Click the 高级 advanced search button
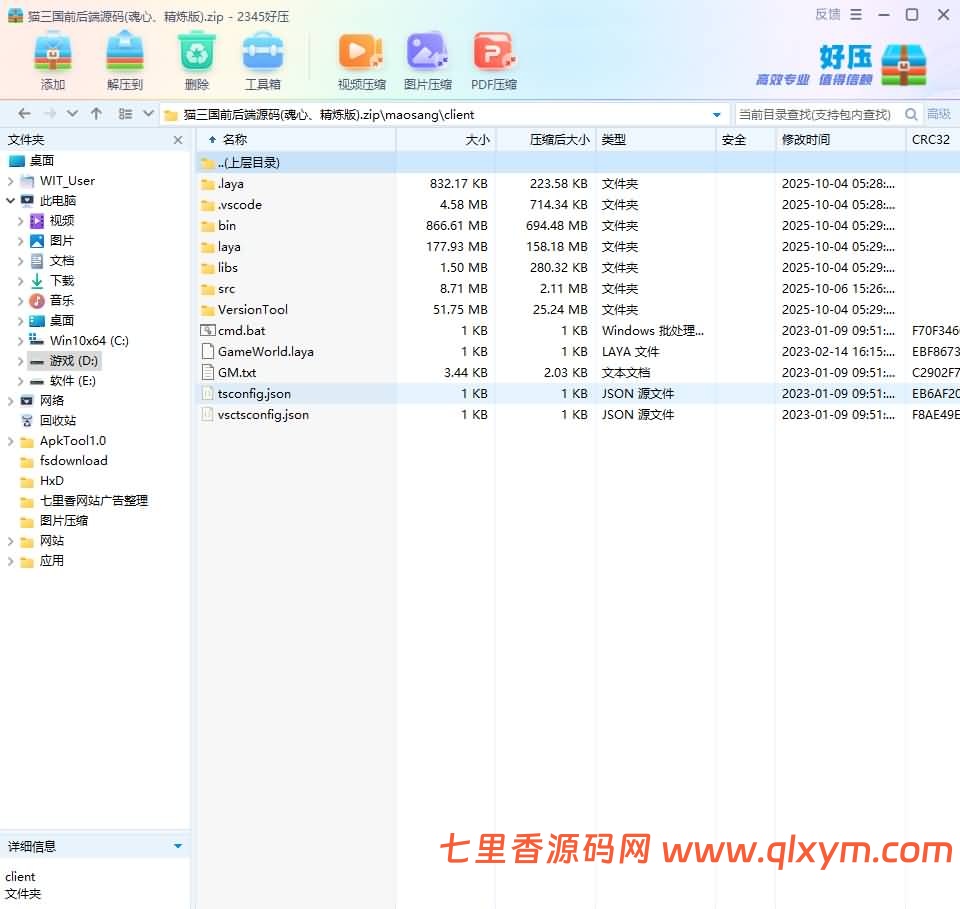 pos(938,114)
